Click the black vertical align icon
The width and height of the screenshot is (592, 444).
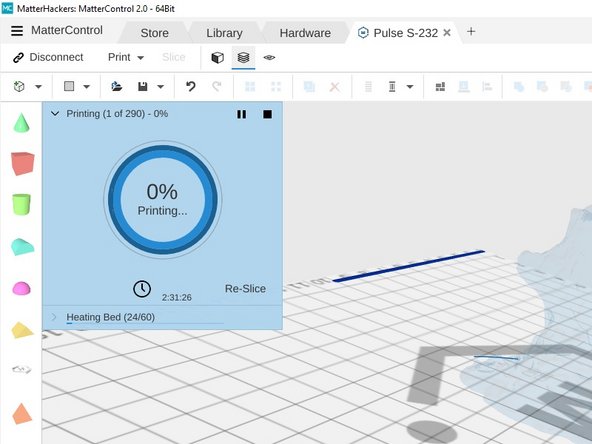point(392,87)
